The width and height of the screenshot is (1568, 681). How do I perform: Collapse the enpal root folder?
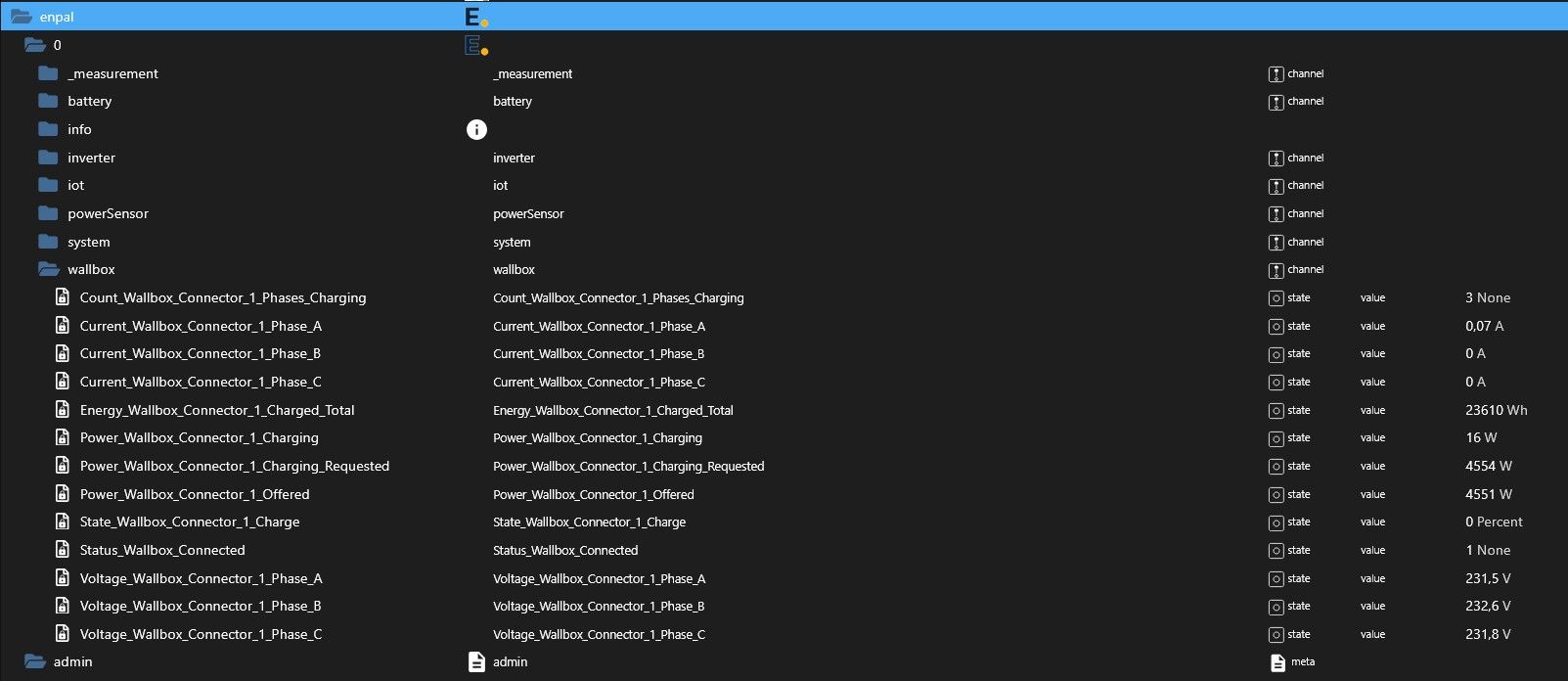22,17
